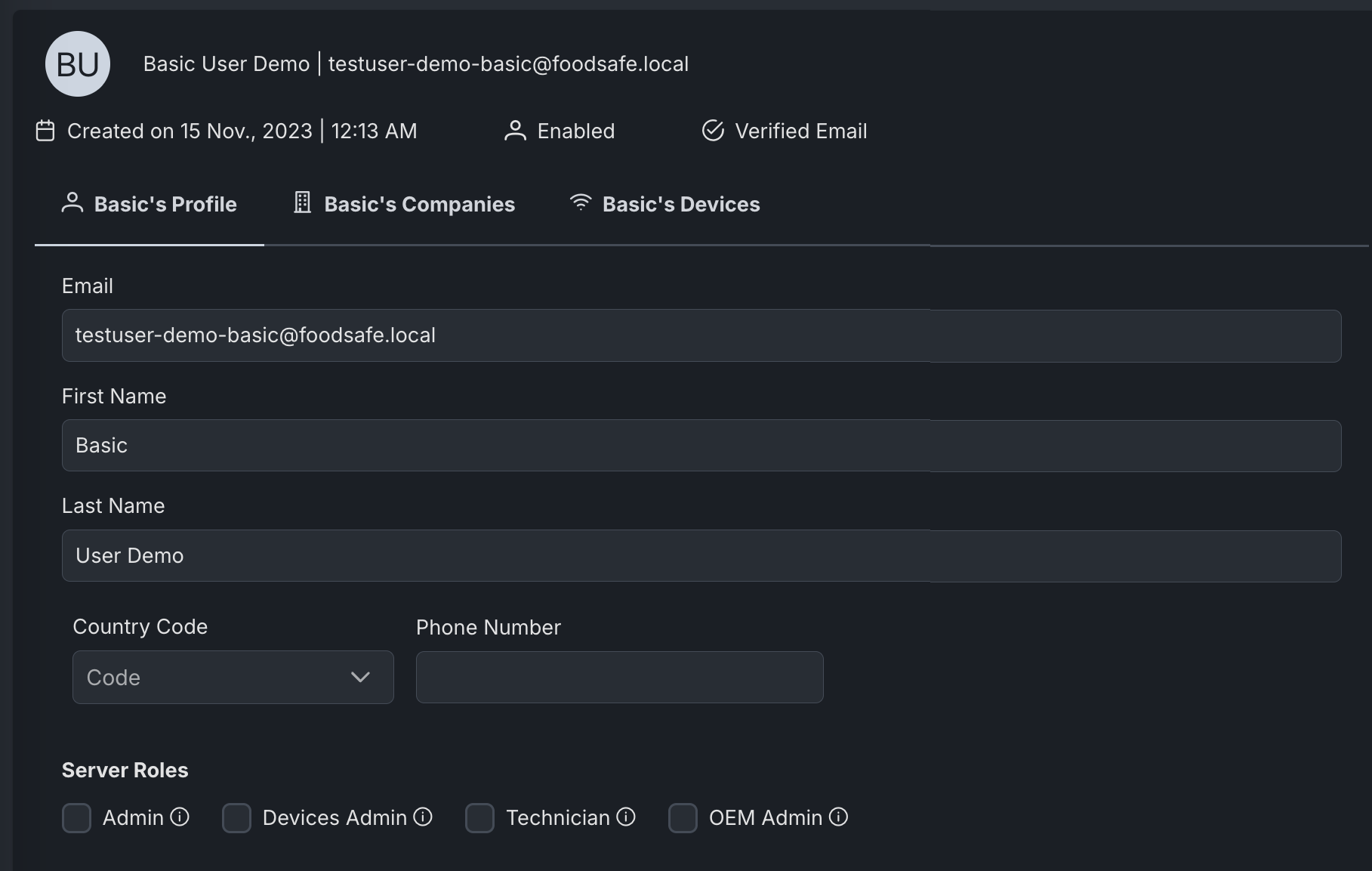Click the info icon next to Admin role
1372x871 pixels.
[x=180, y=817]
